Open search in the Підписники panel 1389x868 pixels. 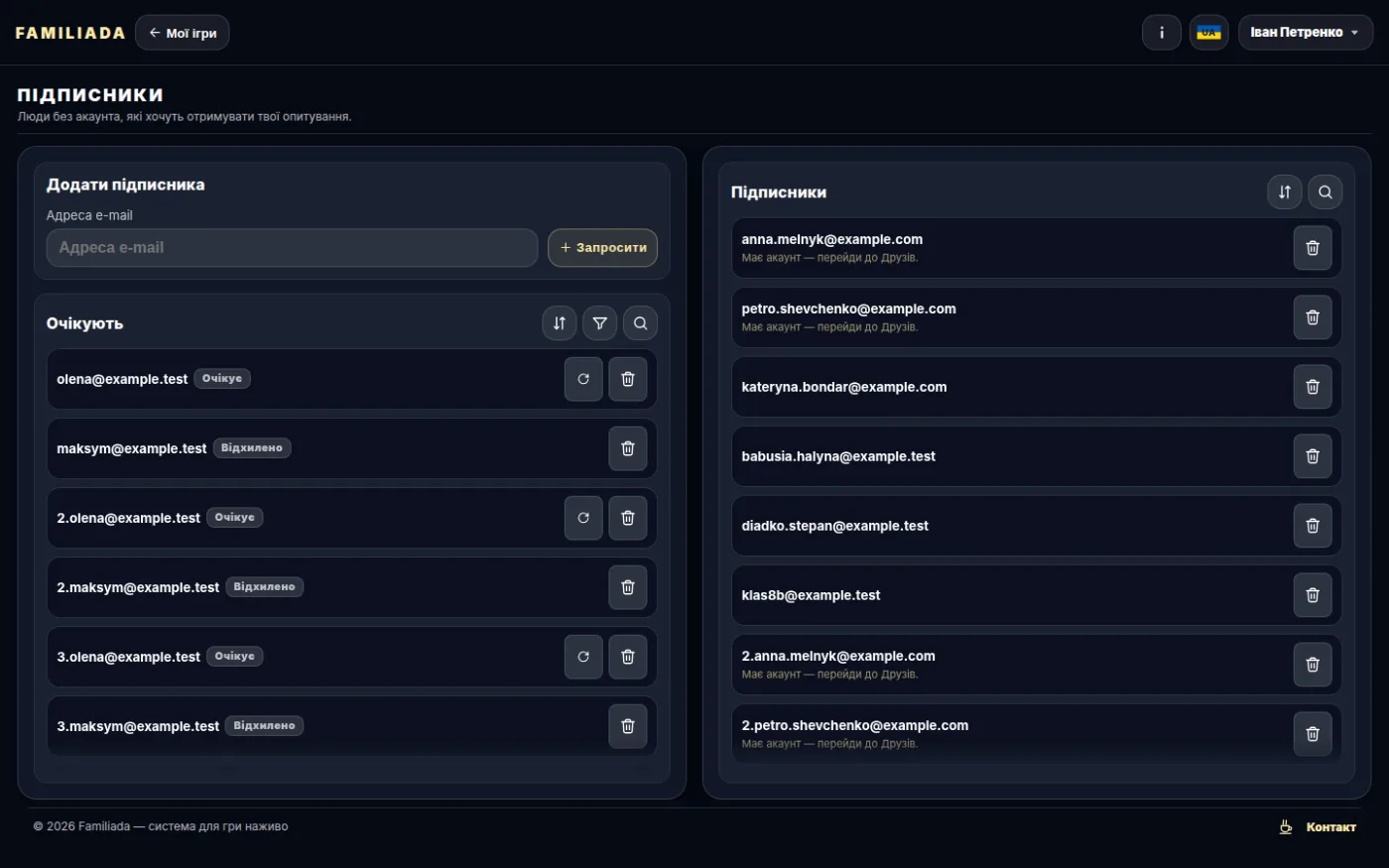pos(1326,192)
